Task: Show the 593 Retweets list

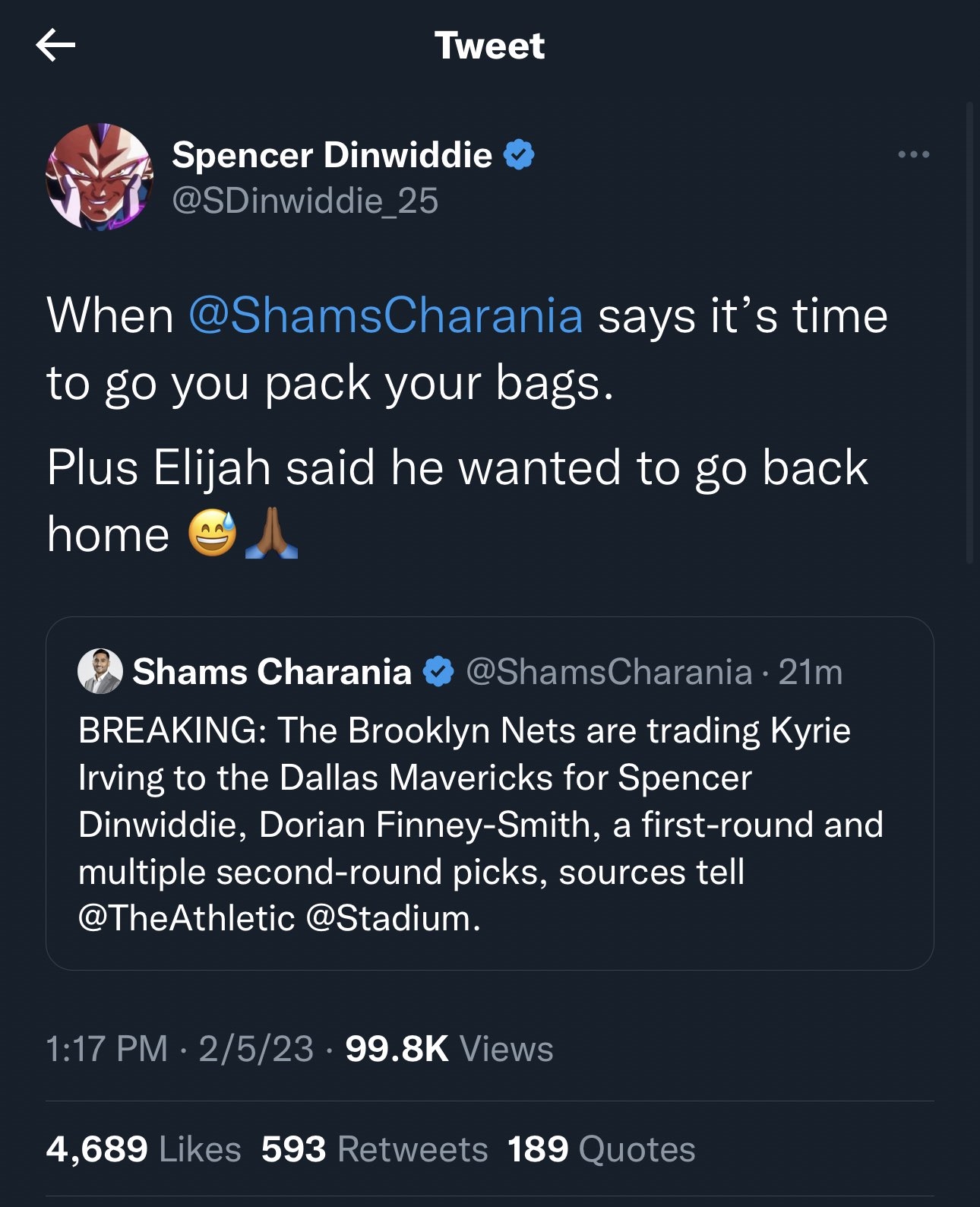Action: [375, 1149]
